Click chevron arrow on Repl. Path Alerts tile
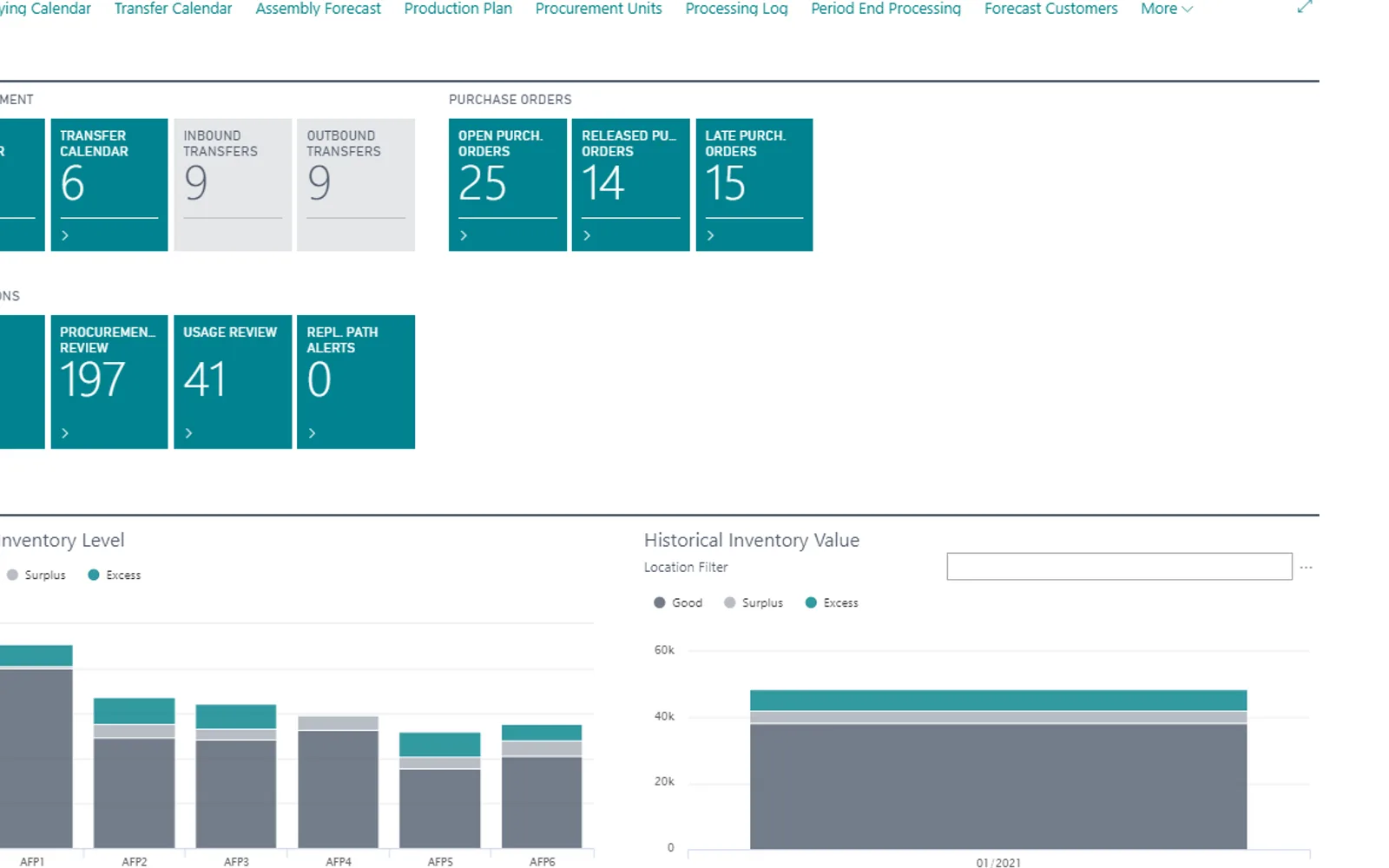The image size is (1389, 868). (x=312, y=432)
